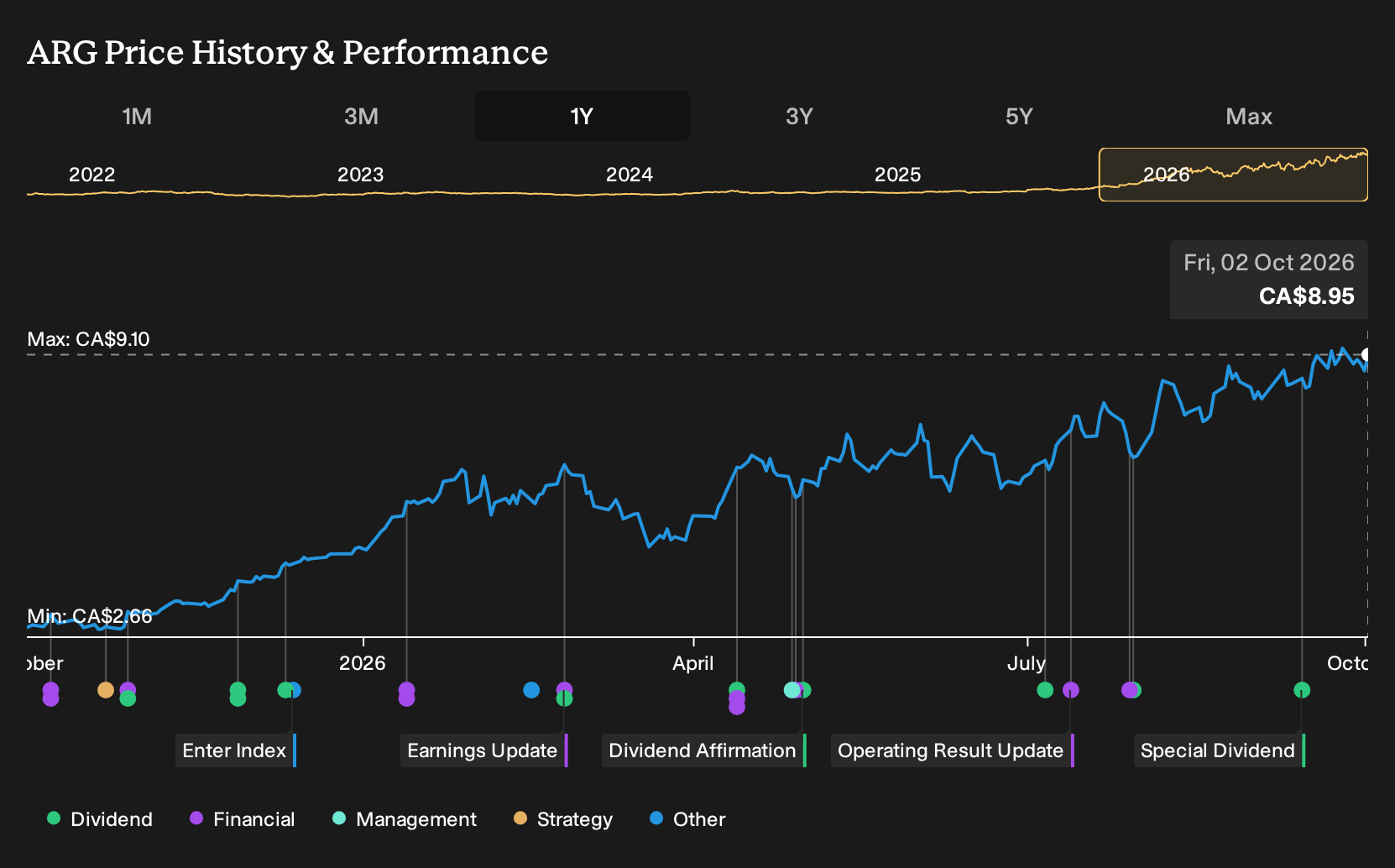Show the Max price history range
Screen dimensions: 1395x868
click(x=1249, y=116)
